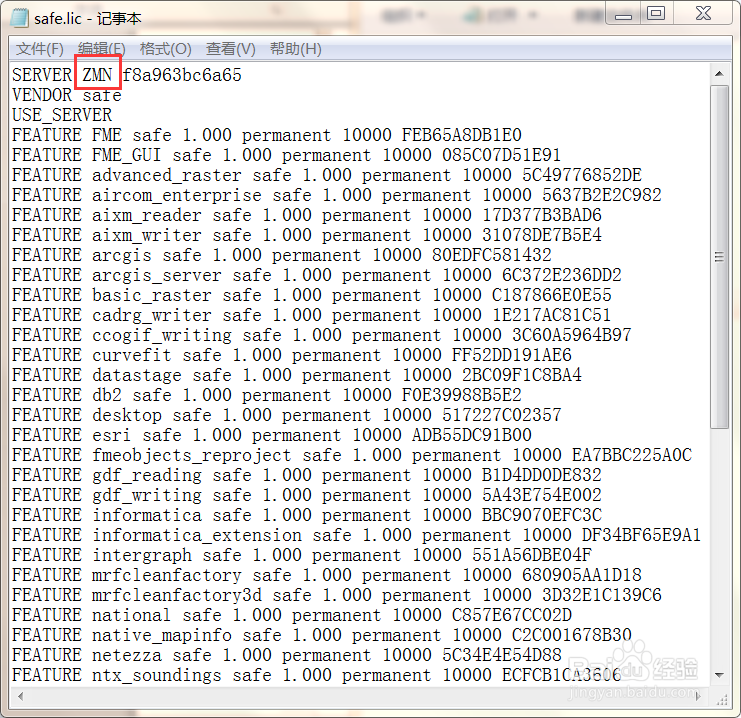Click key 085C07D51E91 on FME_GUI line
This screenshot has height=718, width=741.
501,155
